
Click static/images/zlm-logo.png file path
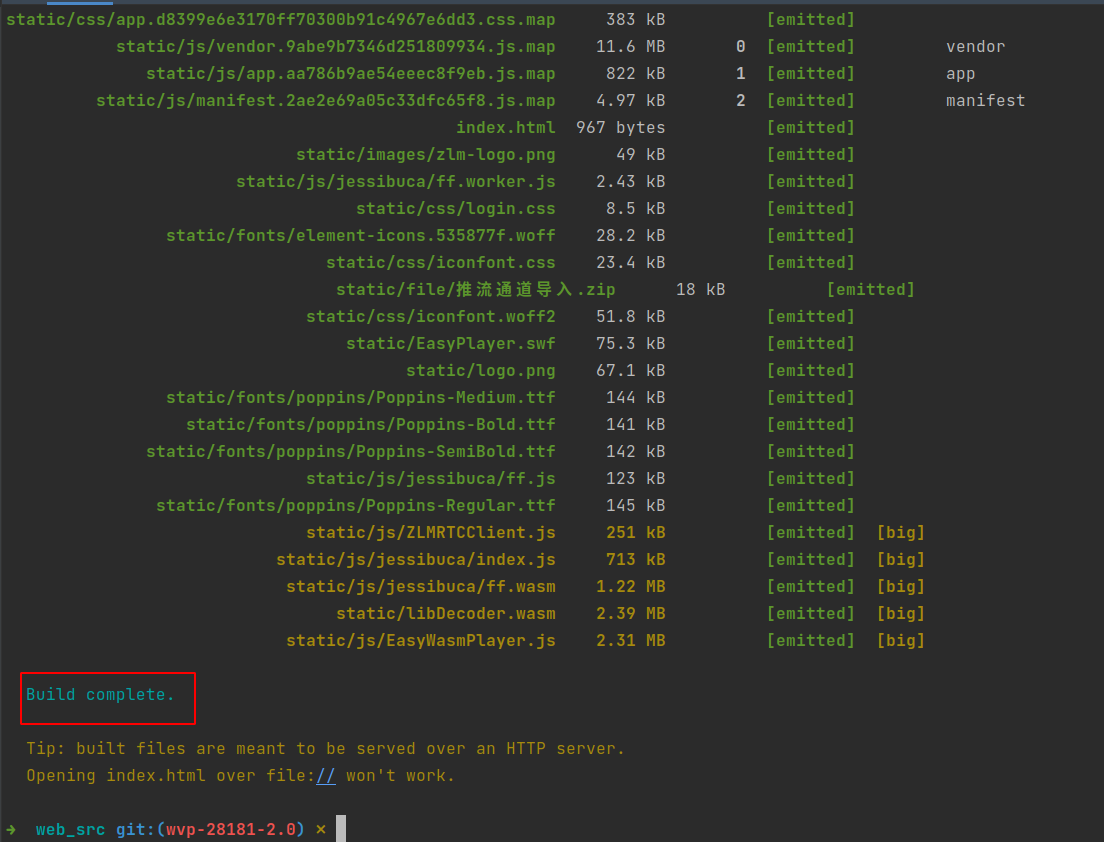[x=425, y=155]
